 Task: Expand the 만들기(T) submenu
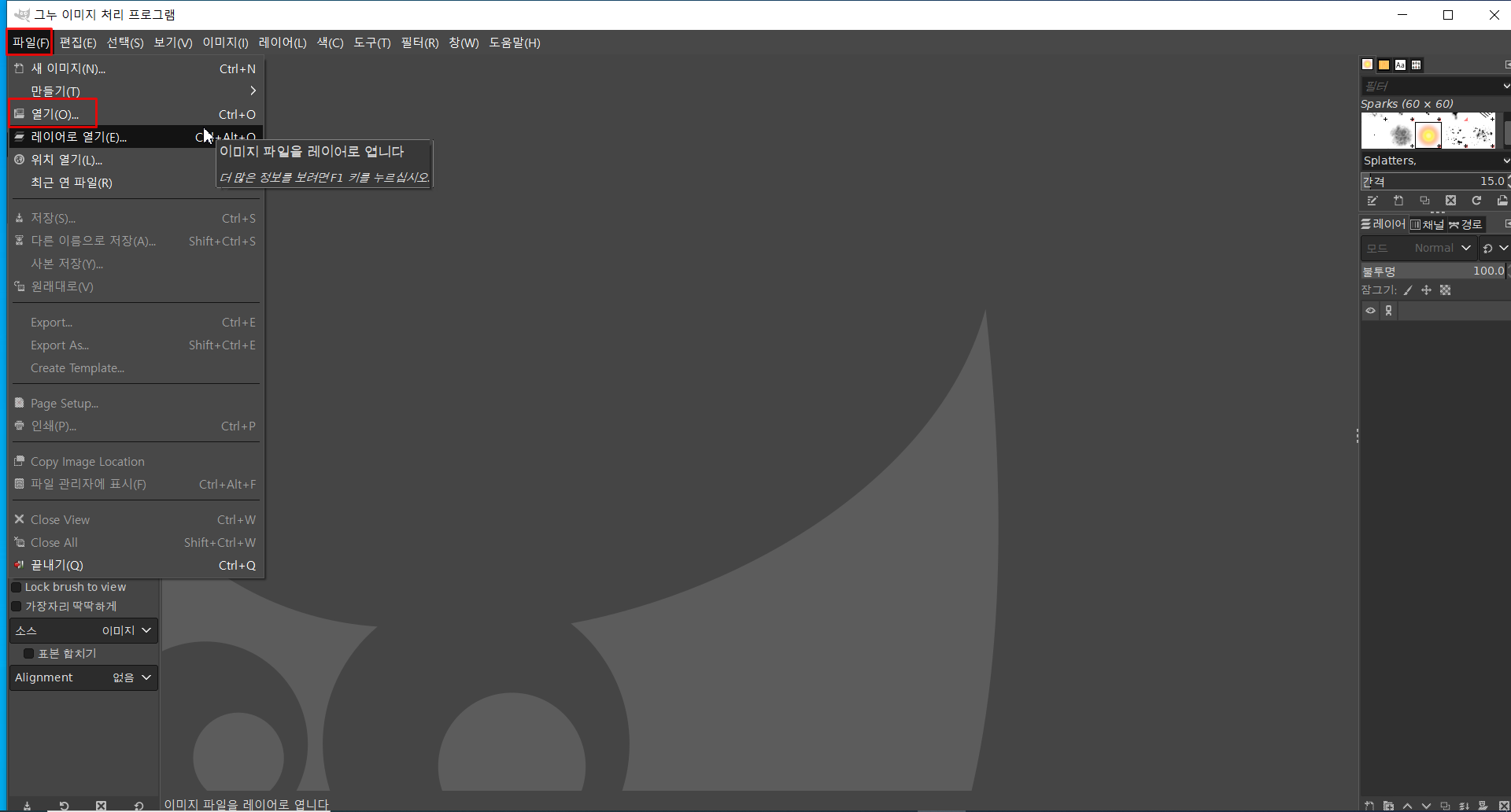pos(136,91)
